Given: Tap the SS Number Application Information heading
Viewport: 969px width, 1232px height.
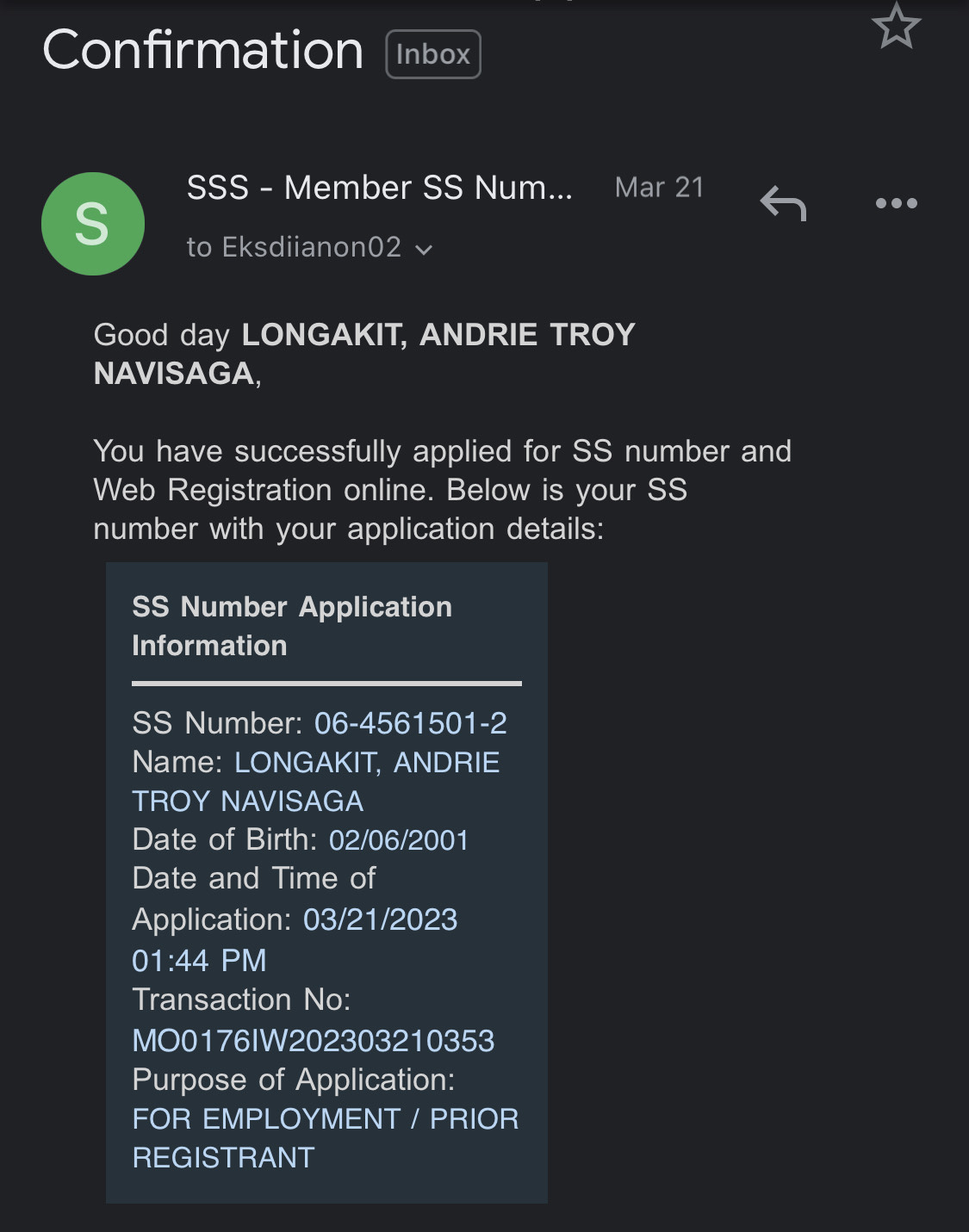Looking at the screenshot, I should [x=291, y=626].
